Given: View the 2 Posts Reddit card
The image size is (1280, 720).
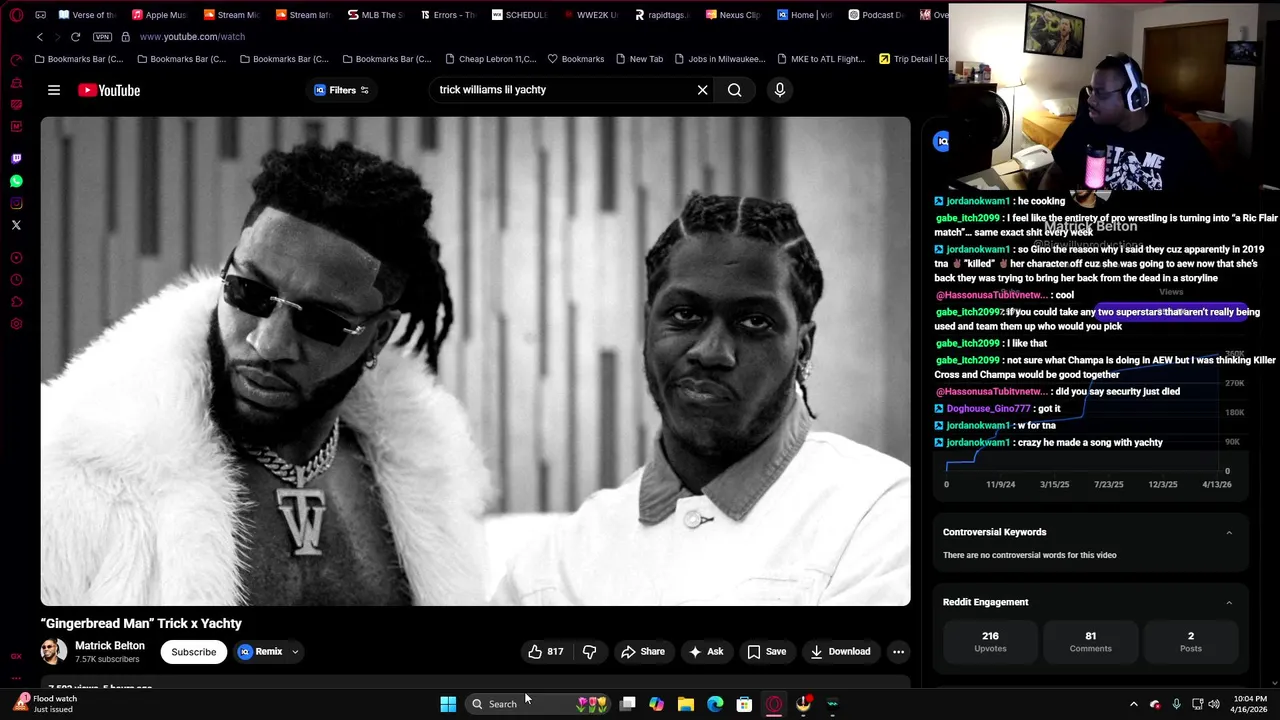Looking at the screenshot, I should [1191, 642].
